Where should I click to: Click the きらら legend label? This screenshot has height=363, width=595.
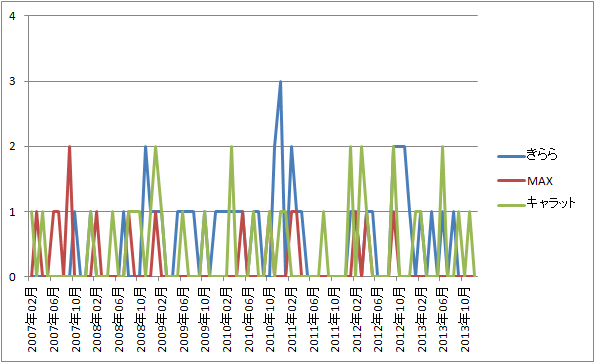pyautogui.click(x=542, y=155)
